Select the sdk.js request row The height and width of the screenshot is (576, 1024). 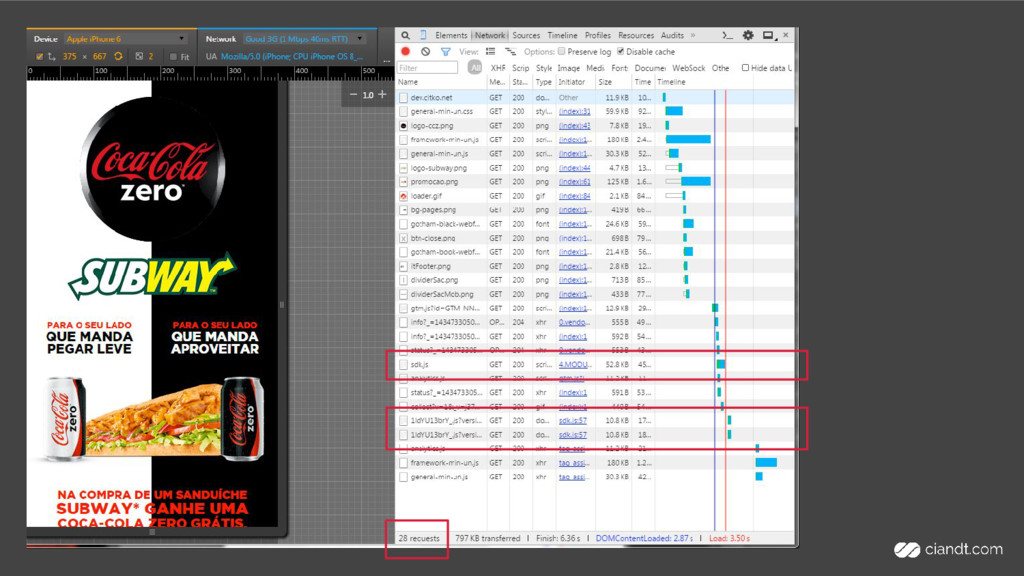[595, 364]
